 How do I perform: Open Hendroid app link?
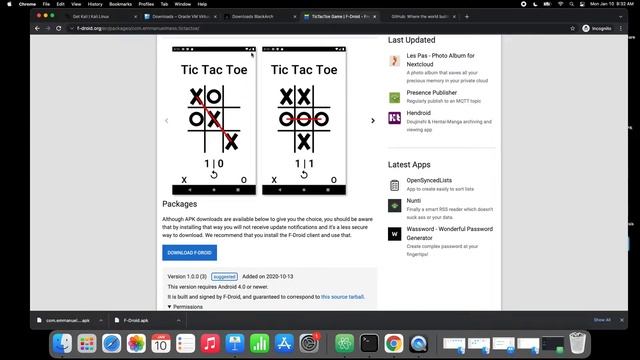click(418, 113)
